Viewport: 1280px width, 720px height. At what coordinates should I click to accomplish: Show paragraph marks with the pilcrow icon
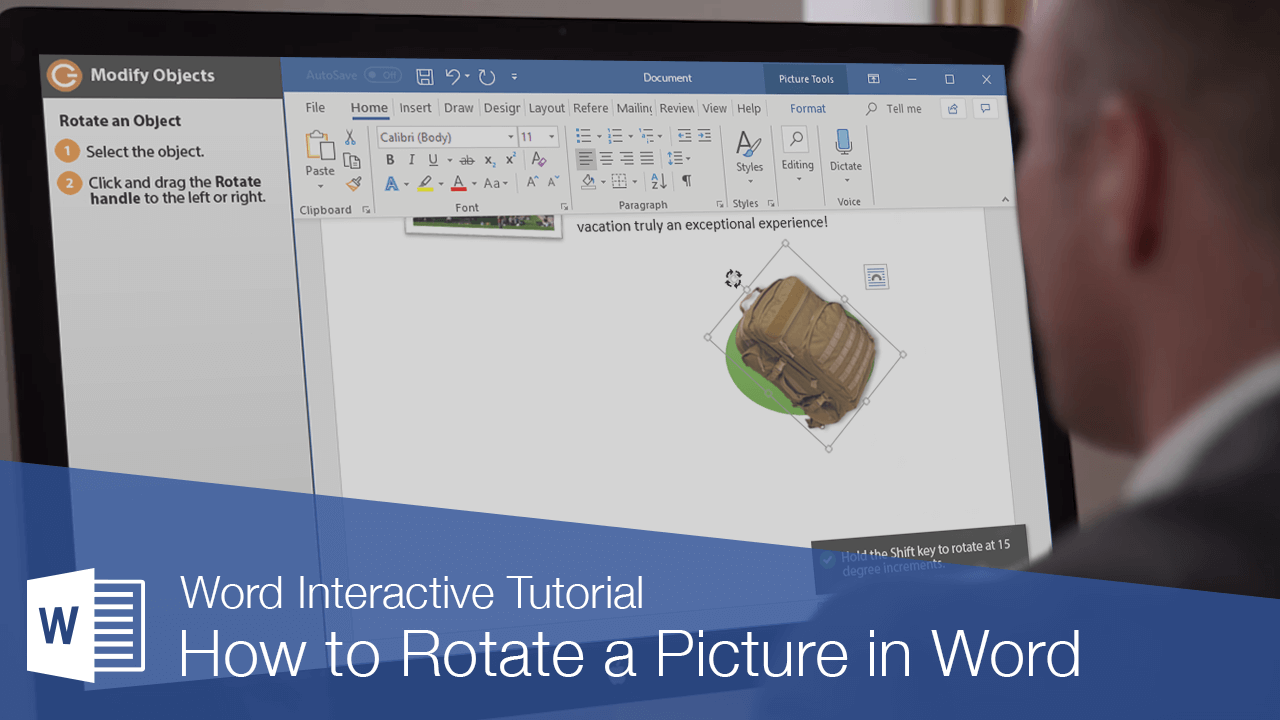[687, 181]
